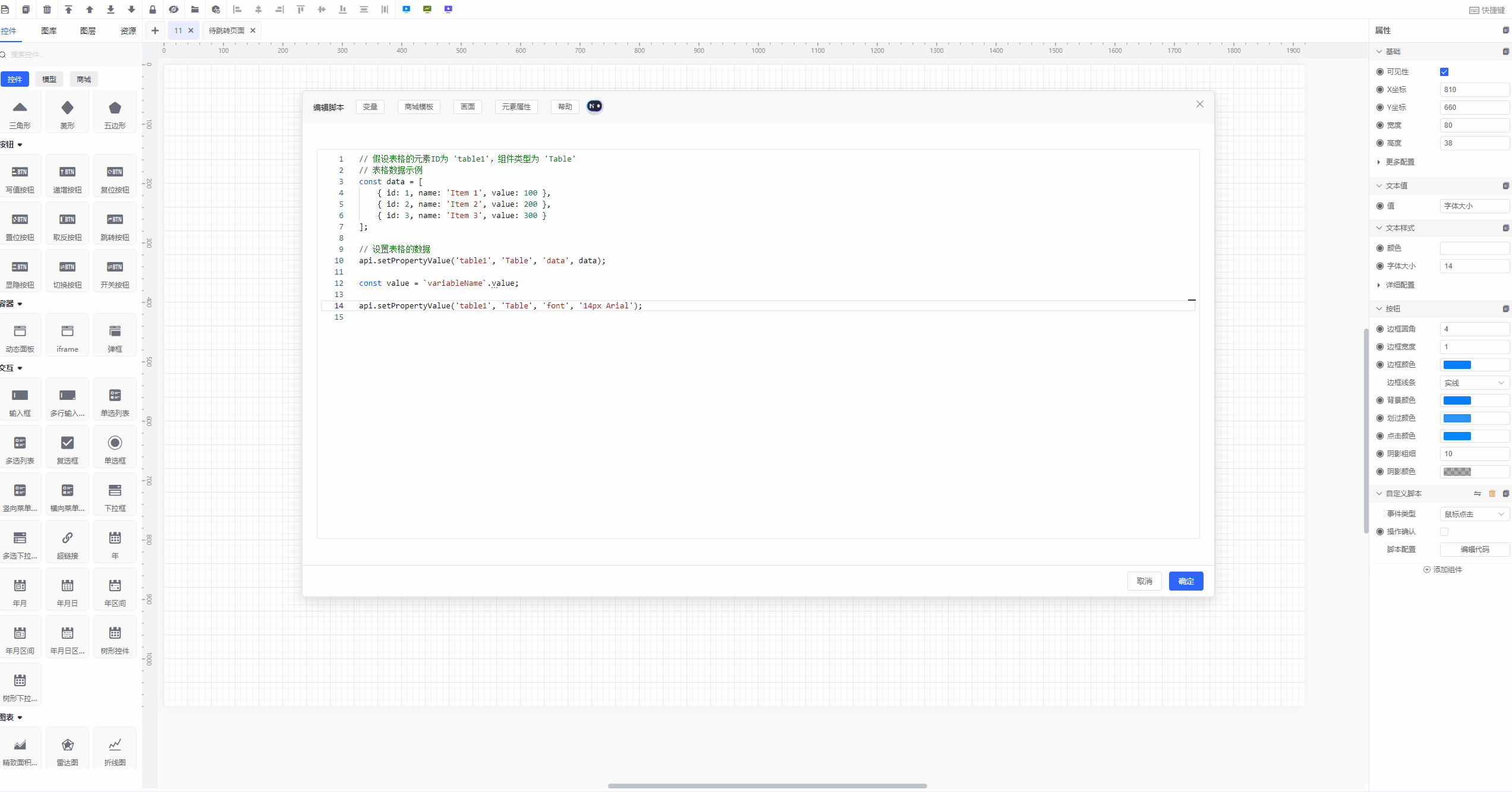The image size is (1512, 792).
Task: Click the bring-to-top arrow icon
Action: click(68, 9)
